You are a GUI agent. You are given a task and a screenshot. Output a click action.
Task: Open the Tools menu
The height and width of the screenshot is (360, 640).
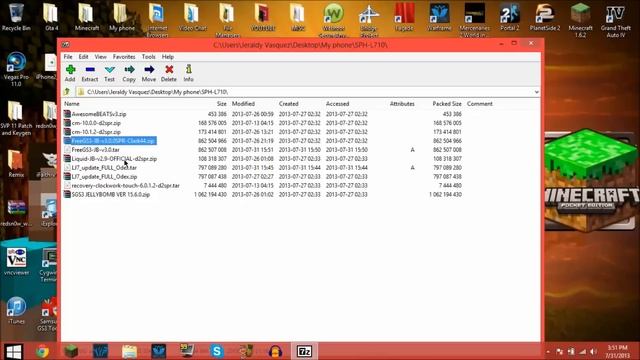pos(149,57)
